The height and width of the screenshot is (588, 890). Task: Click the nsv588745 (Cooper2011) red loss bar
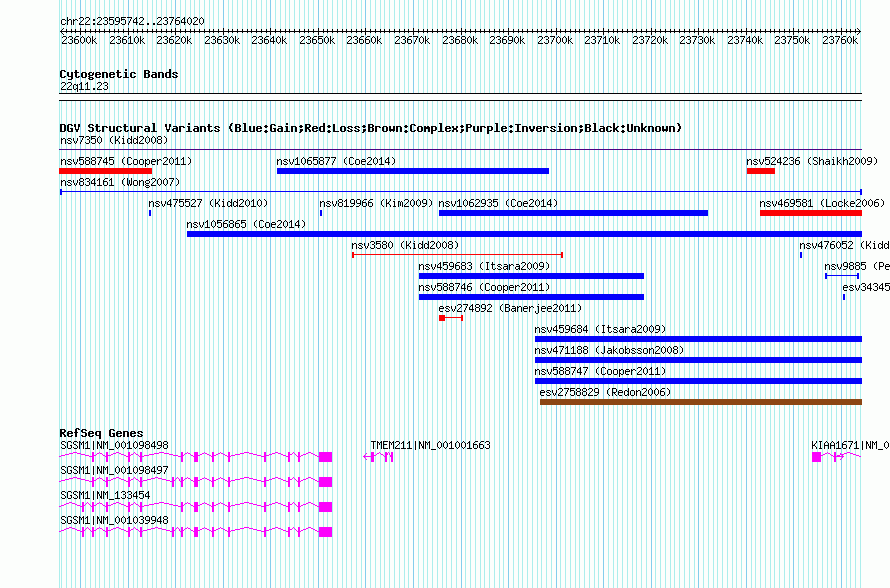coord(106,171)
